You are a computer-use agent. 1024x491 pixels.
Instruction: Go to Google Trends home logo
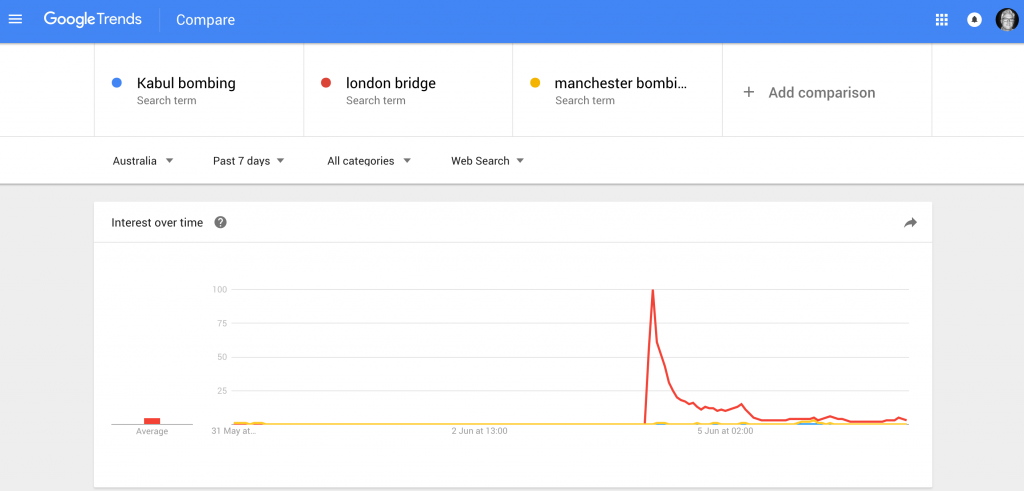[92, 19]
